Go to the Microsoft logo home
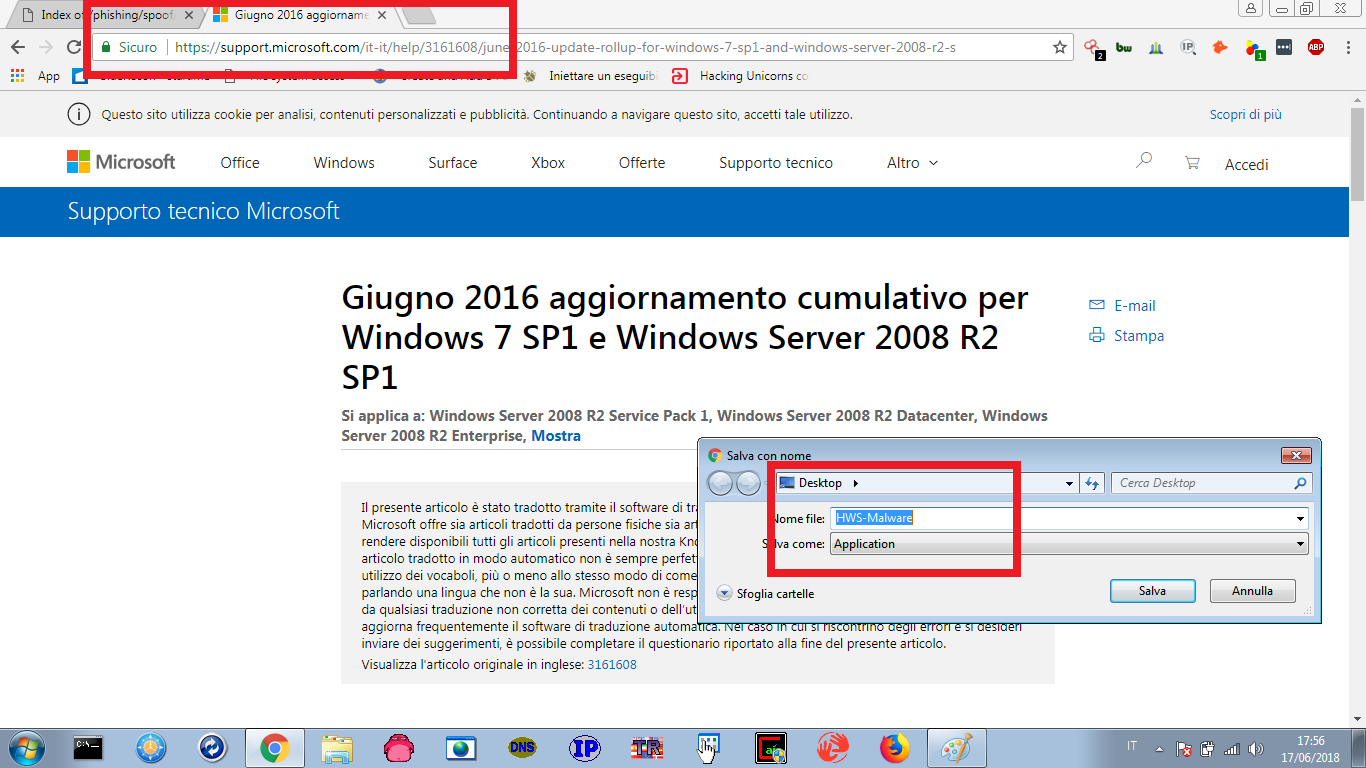Screen dimensions: 1366x768 point(121,162)
